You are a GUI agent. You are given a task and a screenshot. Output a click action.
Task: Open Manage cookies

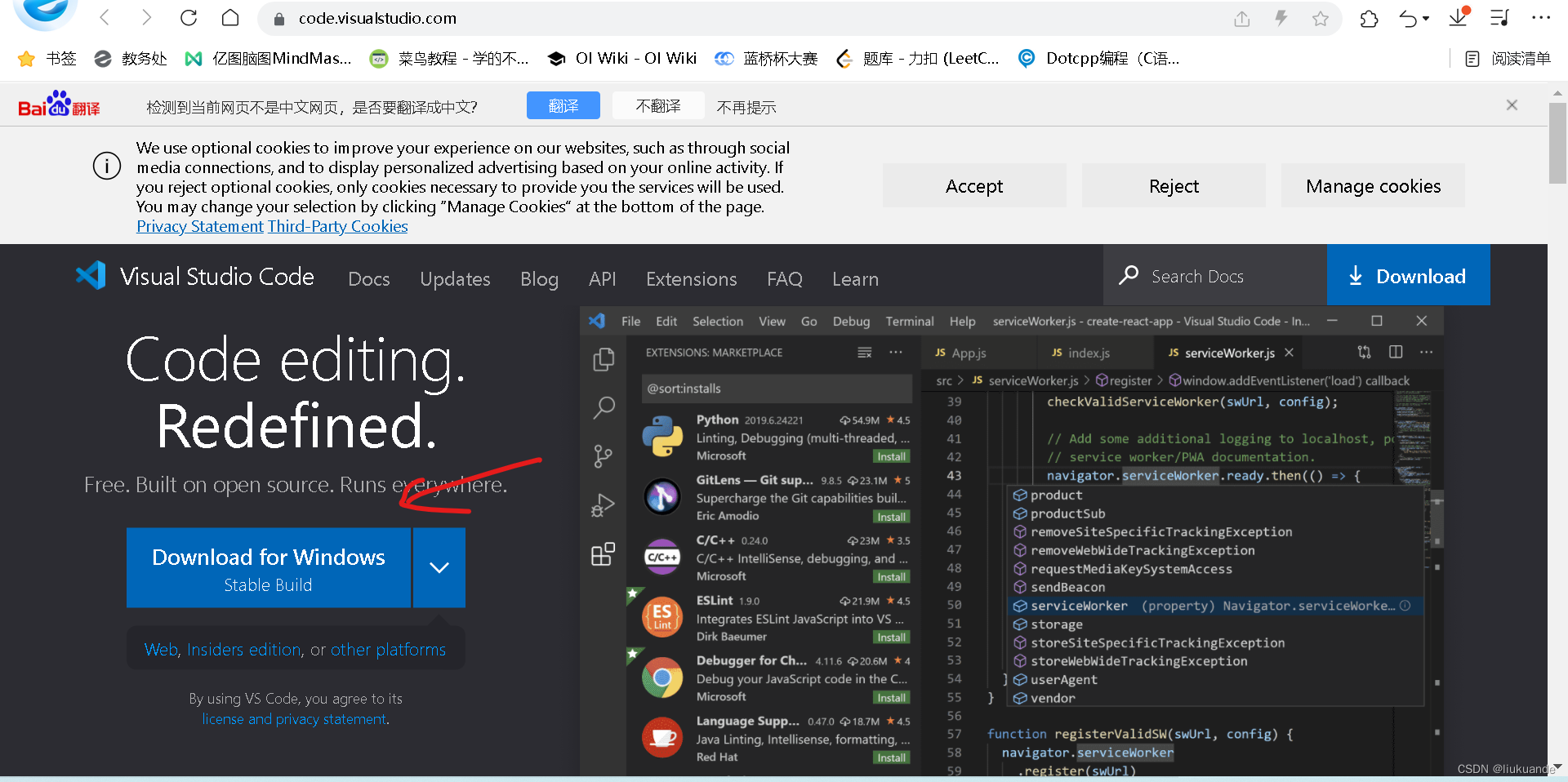(1373, 186)
